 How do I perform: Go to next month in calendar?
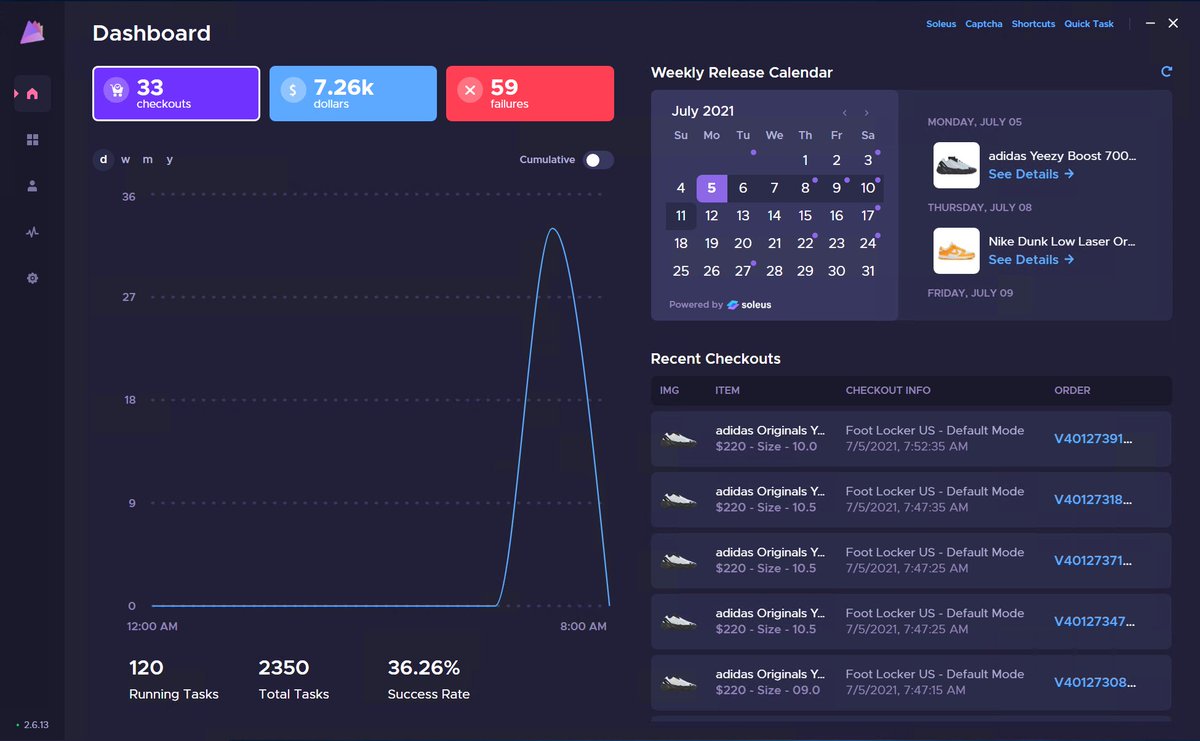coord(866,113)
